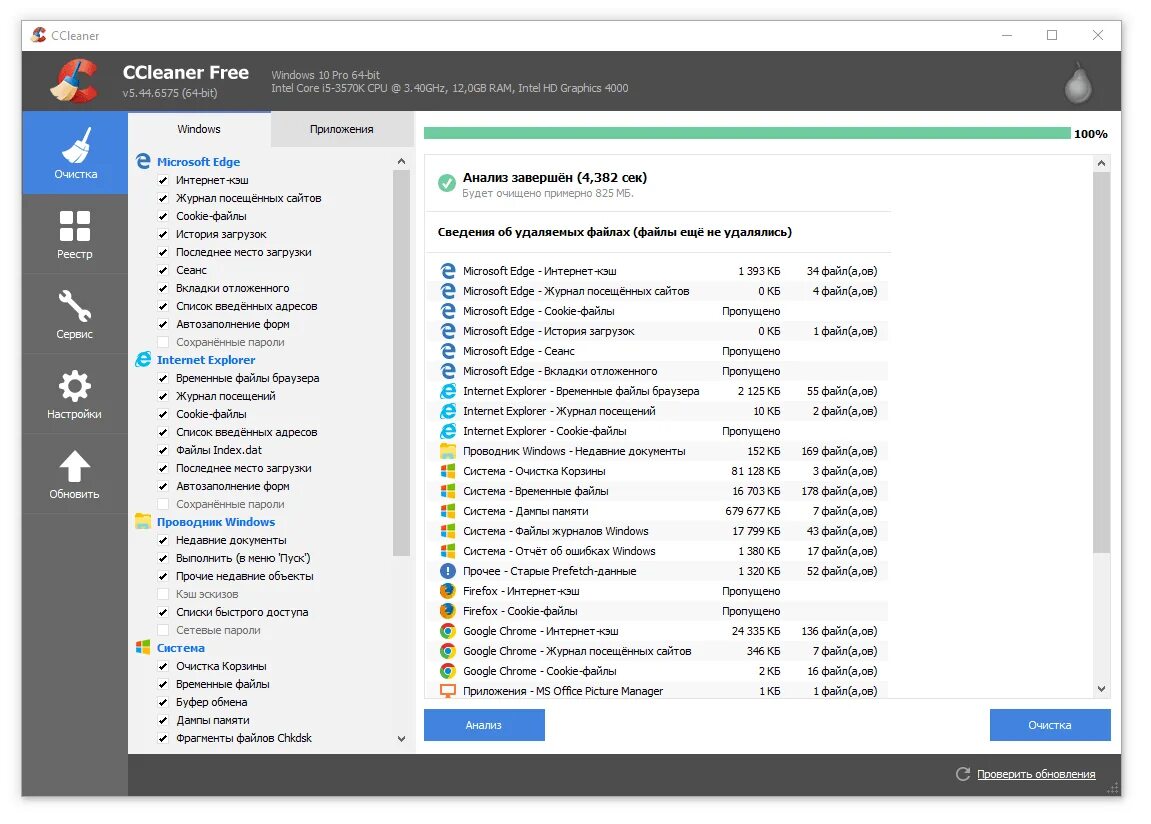Uncheck Очистка Корзины checkbox

point(163,666)
